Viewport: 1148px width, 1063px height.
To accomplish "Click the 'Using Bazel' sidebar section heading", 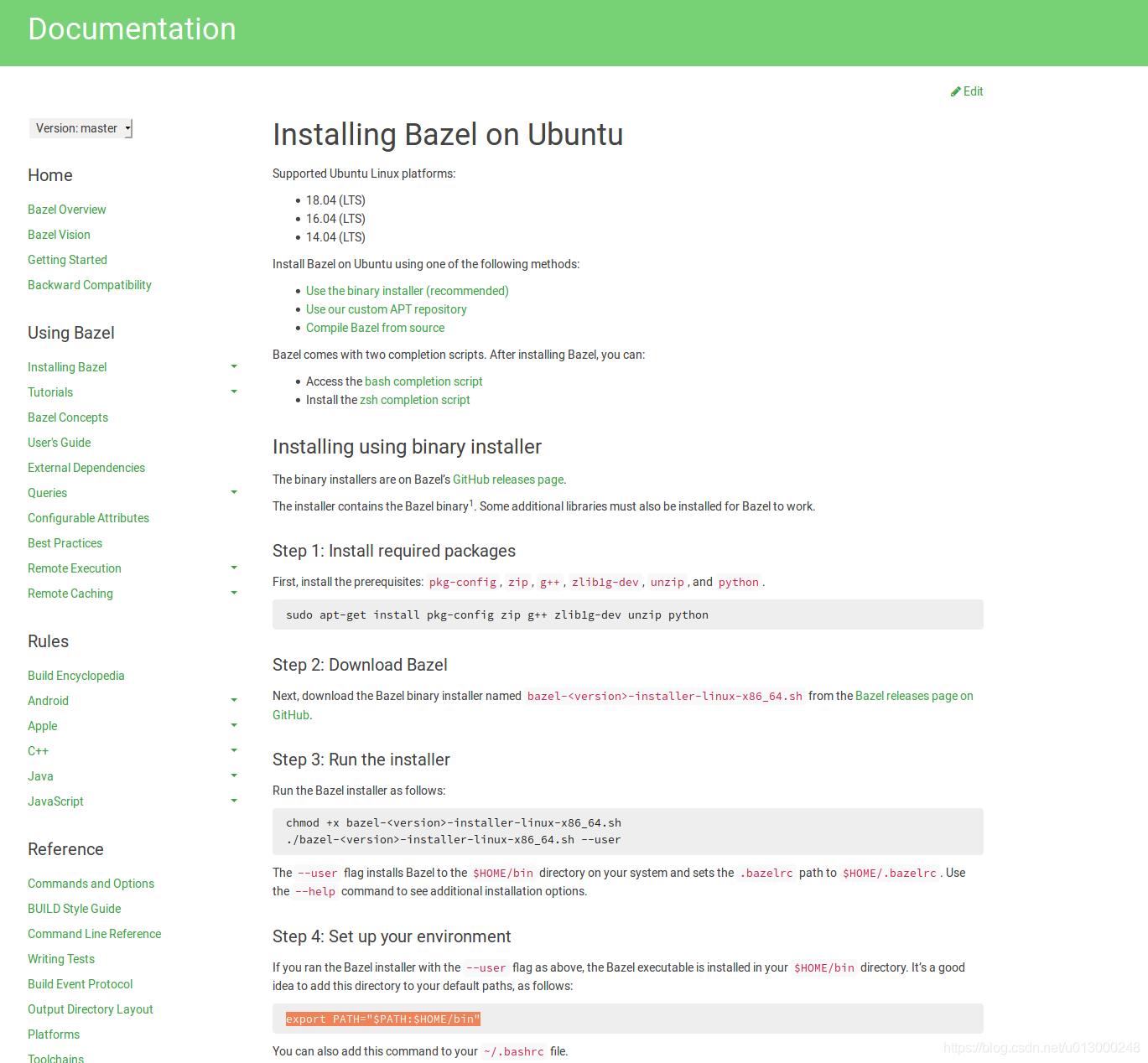I will pyautogui.click(x=71, y=333).
